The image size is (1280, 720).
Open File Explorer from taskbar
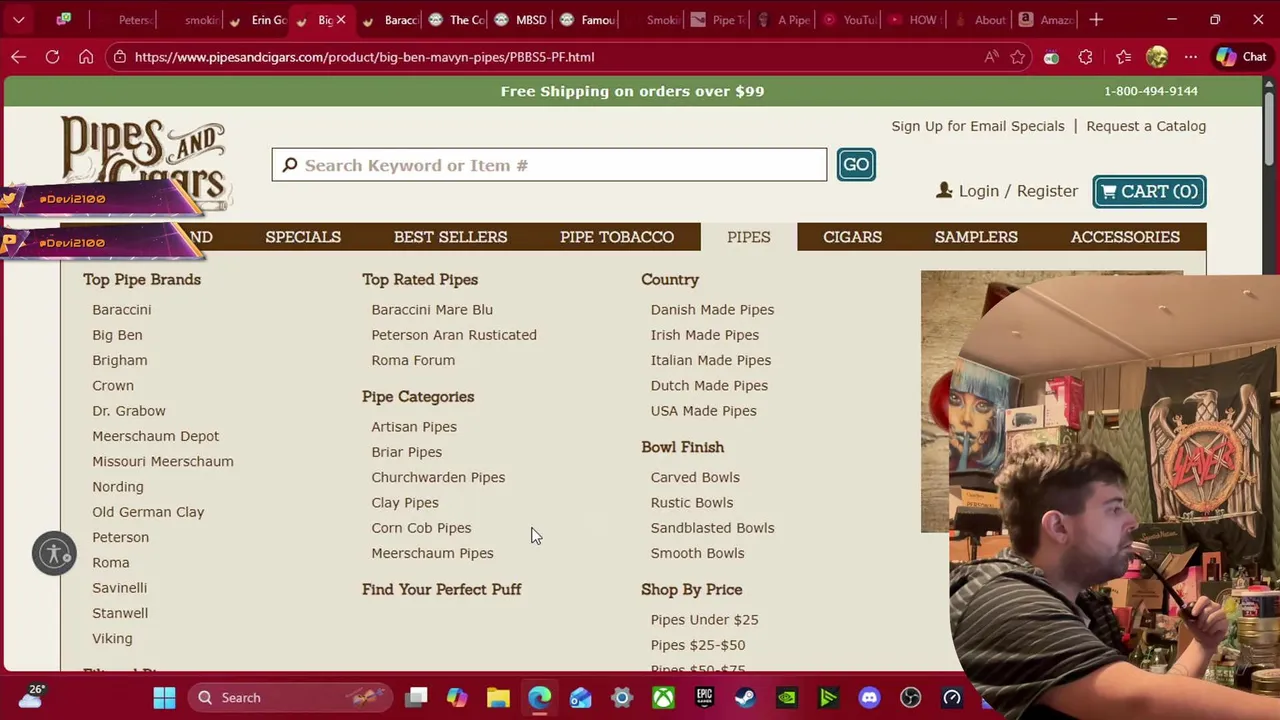(x=498, y=698)
